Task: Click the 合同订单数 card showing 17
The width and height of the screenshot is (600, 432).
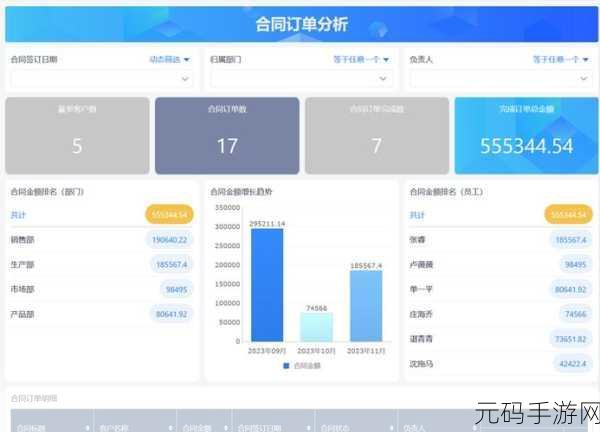Action: [x=227, y=135]
